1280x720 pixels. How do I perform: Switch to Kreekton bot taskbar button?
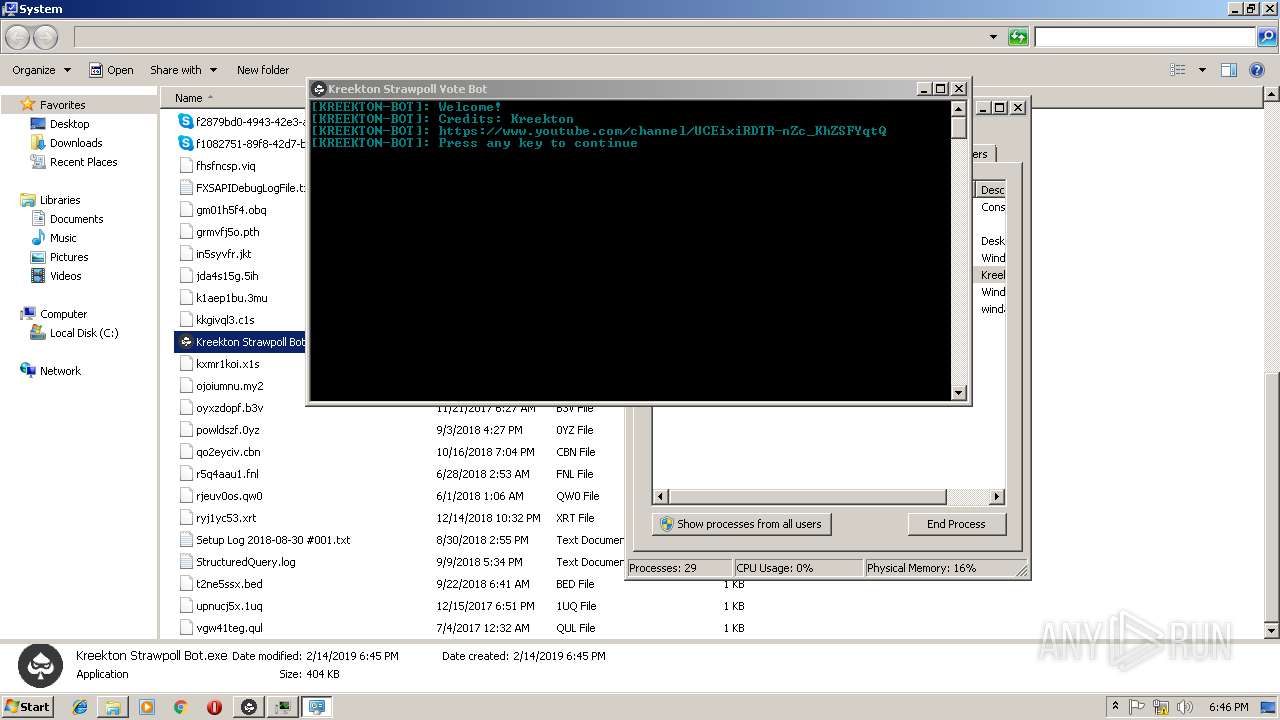(249, 707)
